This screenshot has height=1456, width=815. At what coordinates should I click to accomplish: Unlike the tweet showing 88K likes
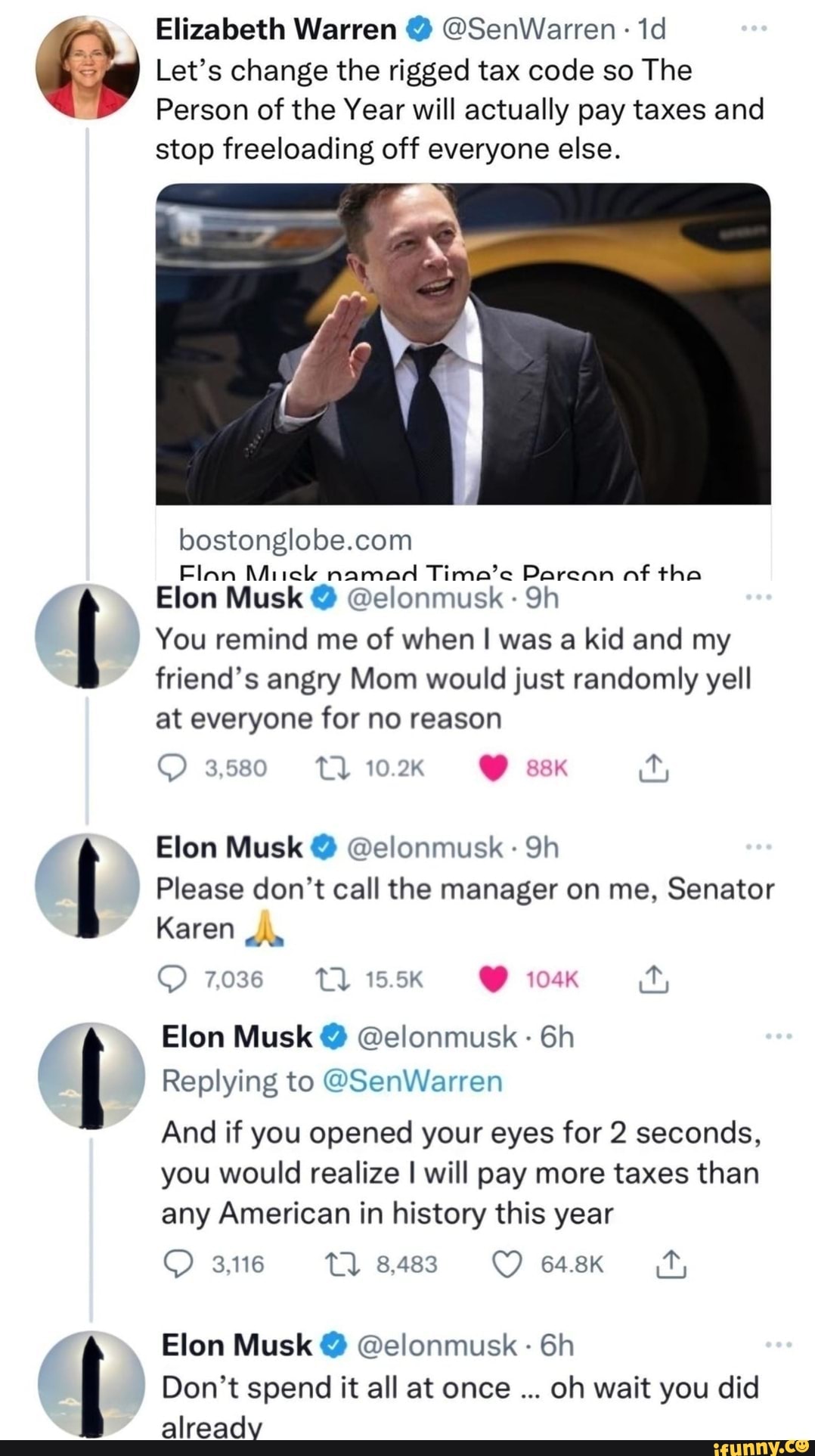494,768
